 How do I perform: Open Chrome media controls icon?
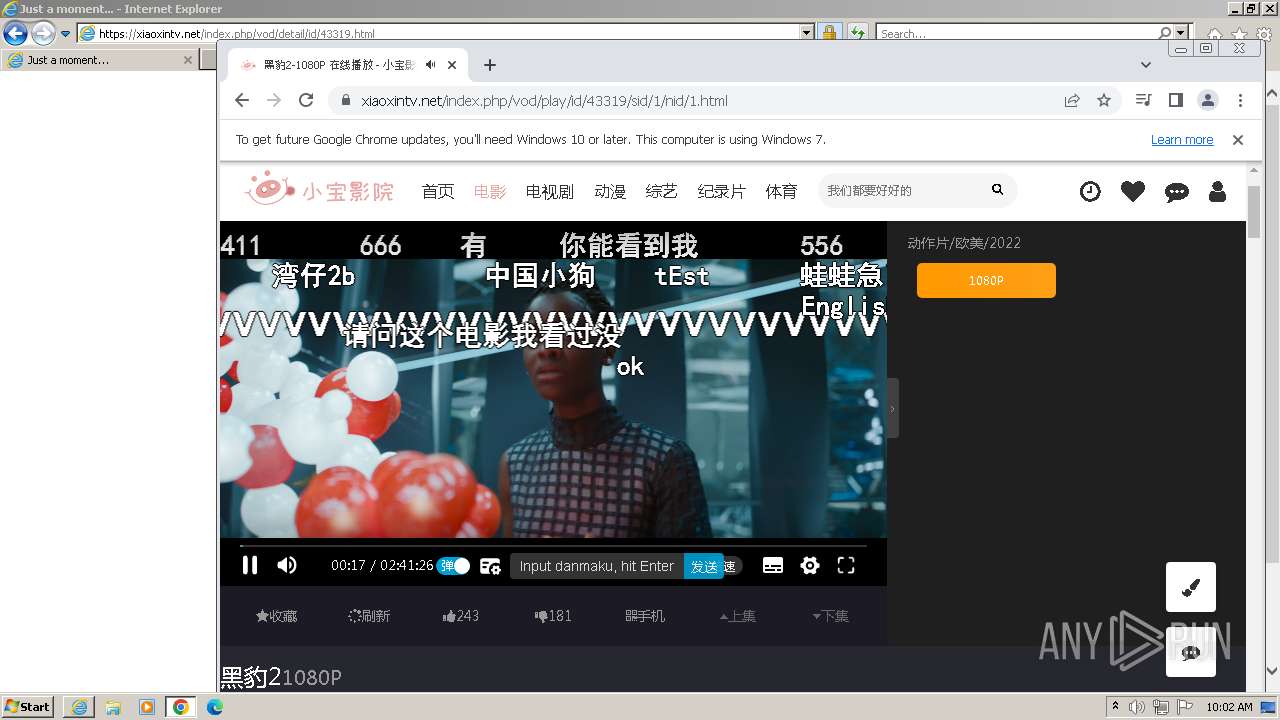point(1144,100)
